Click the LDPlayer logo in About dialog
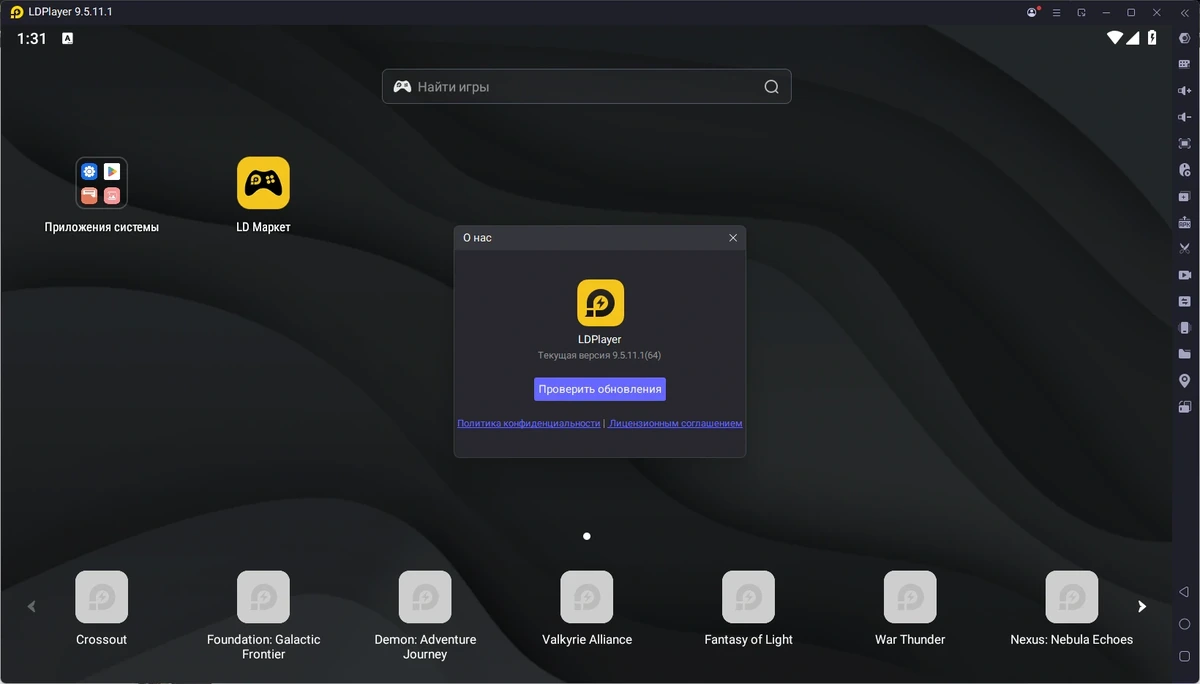The height and width of the screenshot is (684, 1200). [x=600, y=303]
